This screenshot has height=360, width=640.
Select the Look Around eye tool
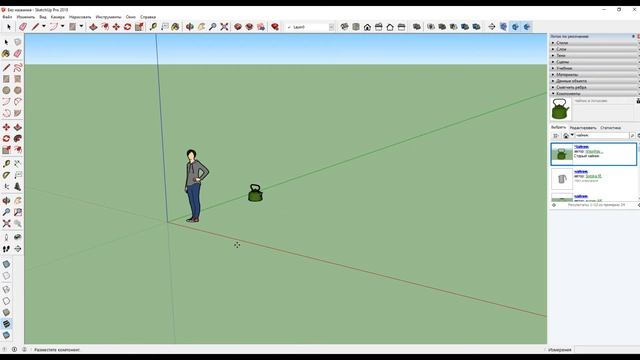pos(18,237)
